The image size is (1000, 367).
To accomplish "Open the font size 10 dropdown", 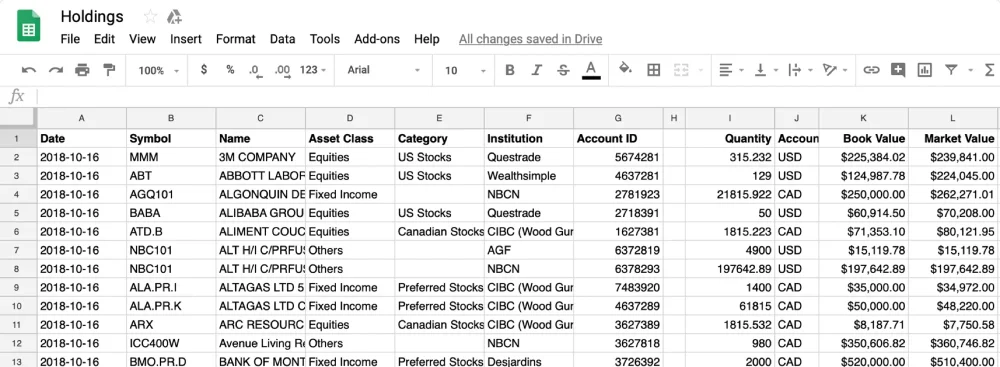I will click(466, 70).
